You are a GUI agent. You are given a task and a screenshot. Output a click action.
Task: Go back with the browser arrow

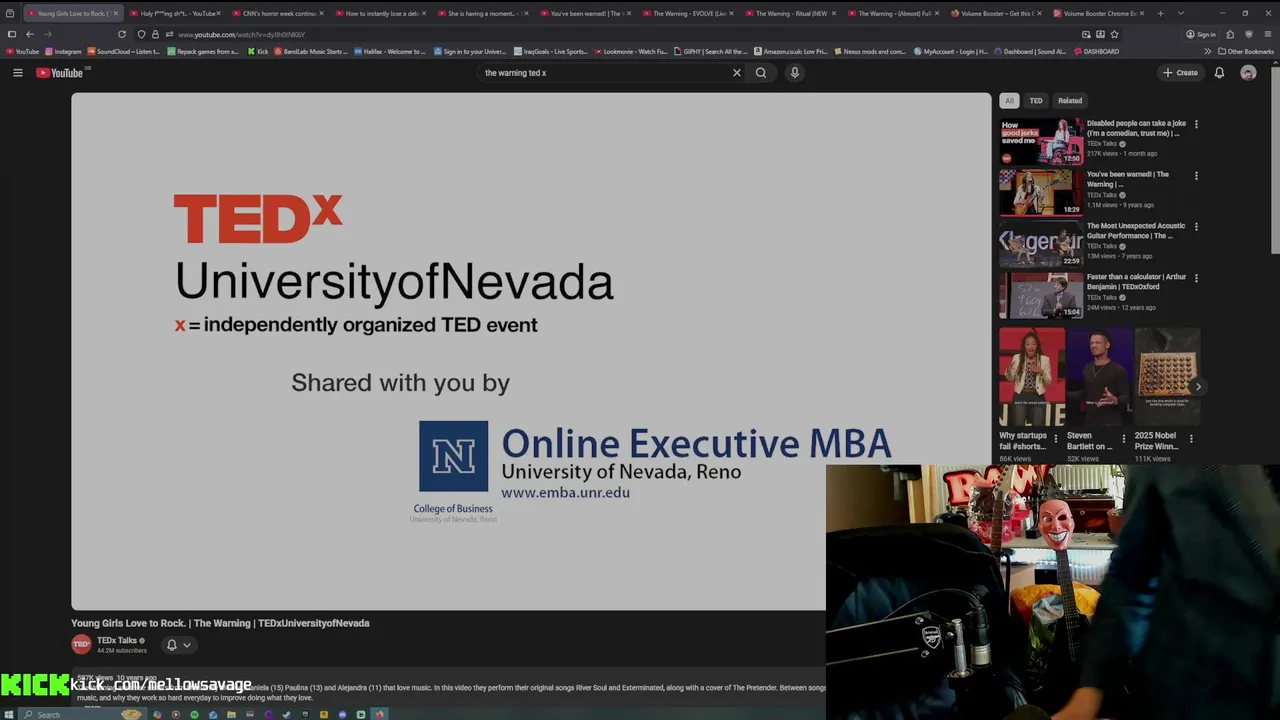(29, 34)
